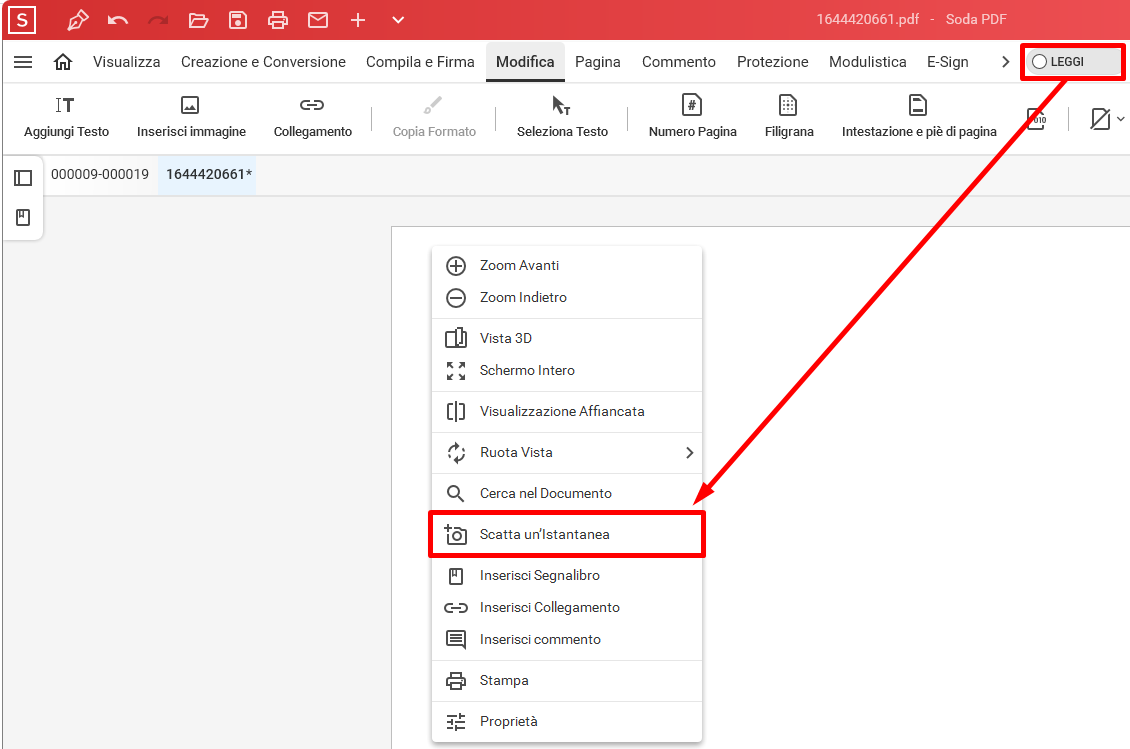Toggle the LEGGI read mode radio
This screenshot has height=749, width=1130.
coord(1040,62)
